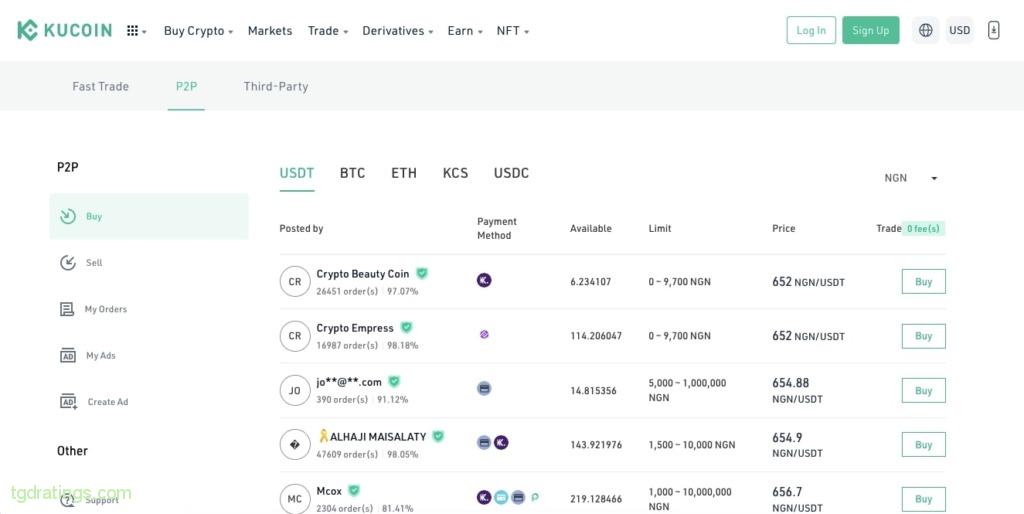The width and height of the screenshot is (1024, 514).
Task: Expand the Derivatives dropdown
Action: click(x=398, y=31)
